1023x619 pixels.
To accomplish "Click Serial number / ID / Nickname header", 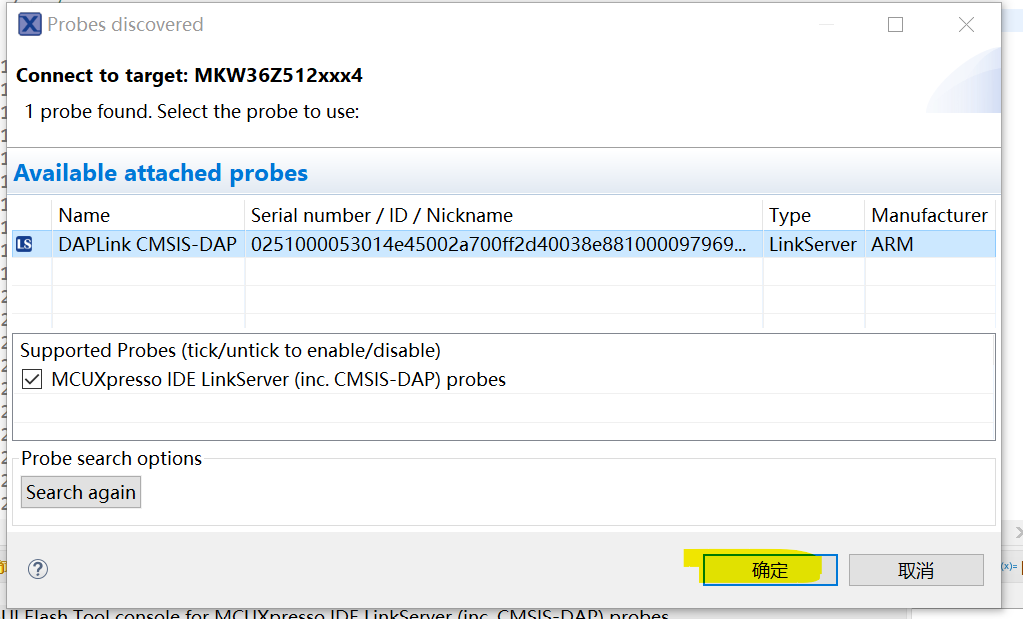I will [381, 215].
